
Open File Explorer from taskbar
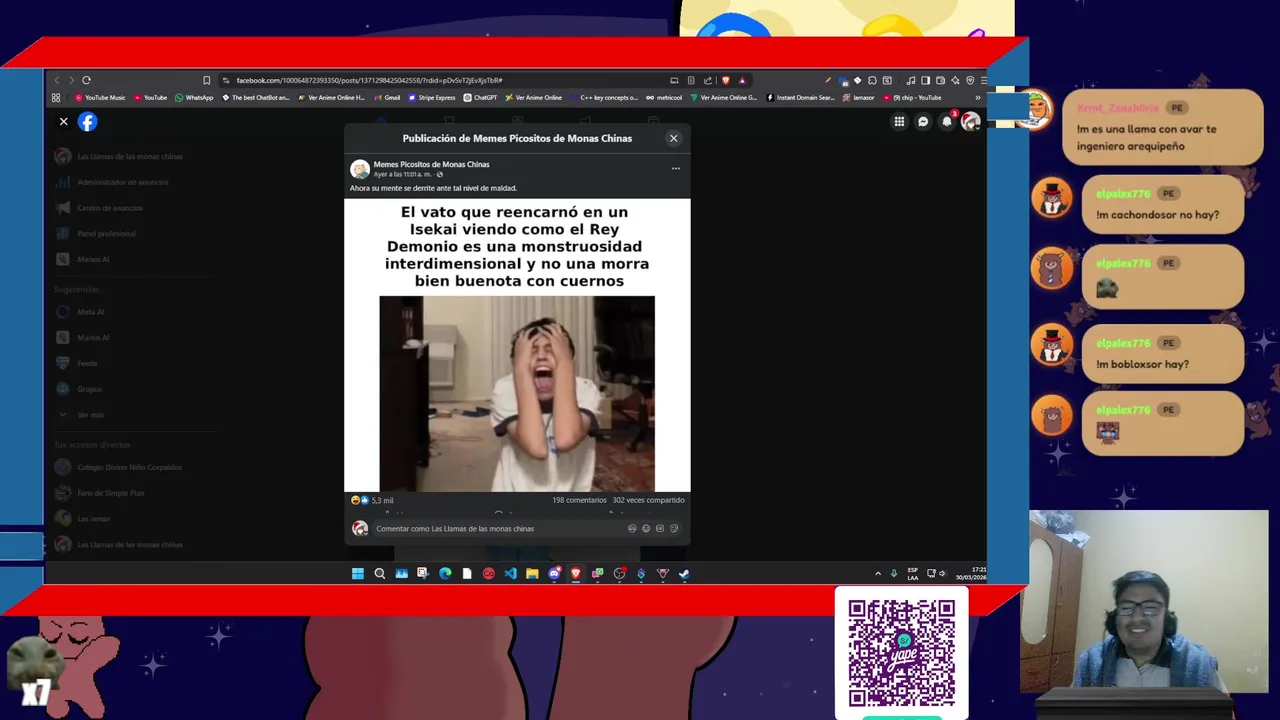point(532,574)
